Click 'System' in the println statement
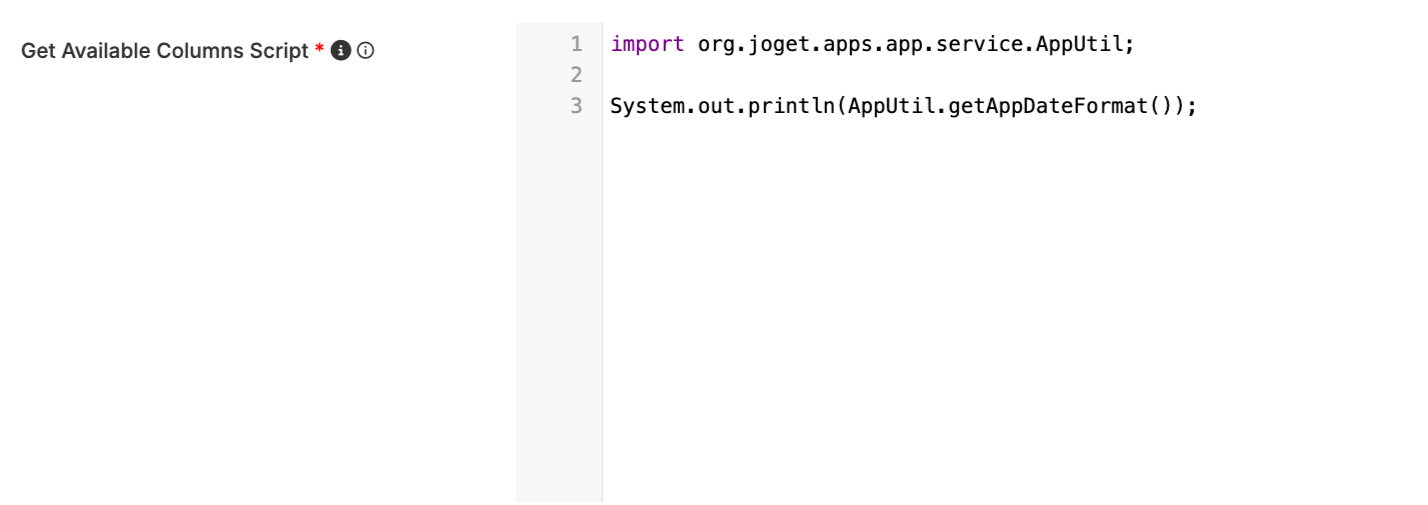The height and width of the screenshot is (505, 1428). point(648,106)
